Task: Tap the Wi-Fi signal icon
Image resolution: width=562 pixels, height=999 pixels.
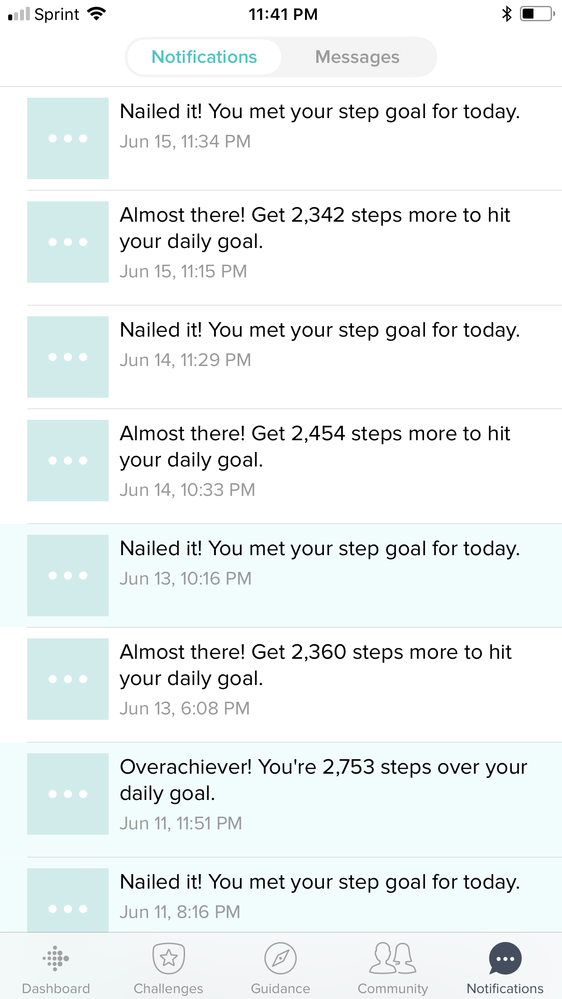Action: [x=96, y=13]
